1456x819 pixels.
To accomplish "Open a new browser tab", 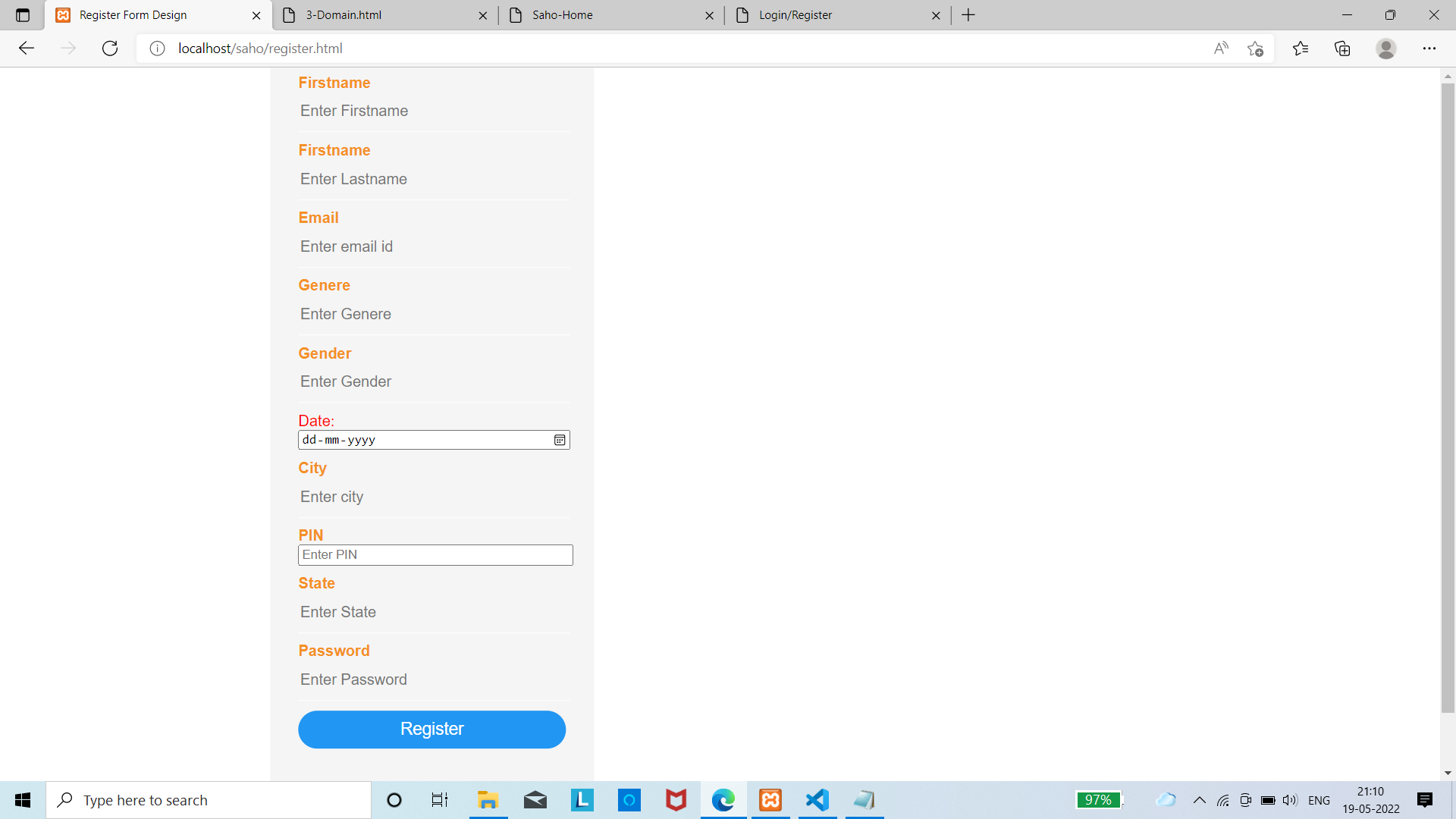I will point(968,15).
